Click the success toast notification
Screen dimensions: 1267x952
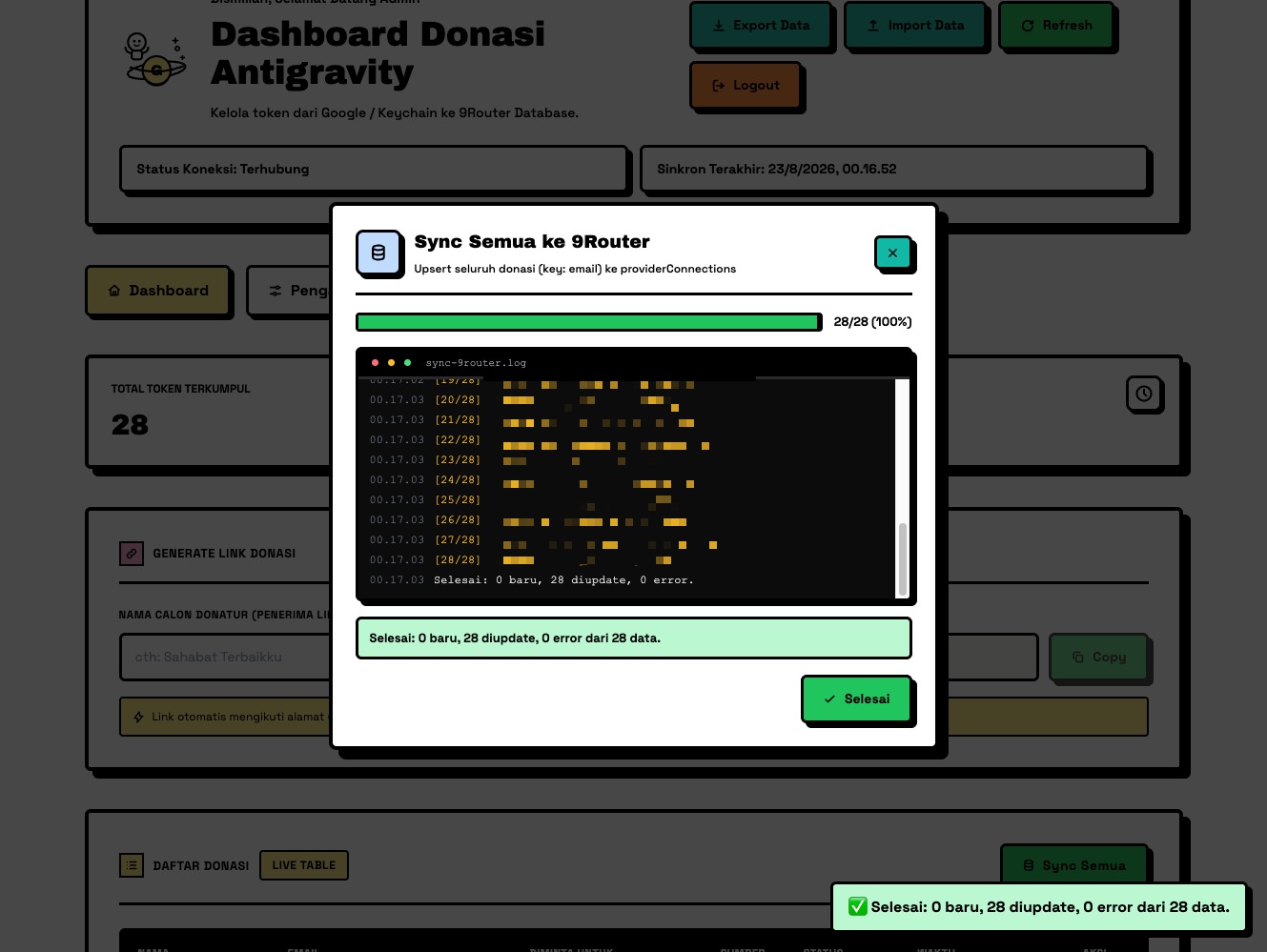click(x=1039, y=907)
